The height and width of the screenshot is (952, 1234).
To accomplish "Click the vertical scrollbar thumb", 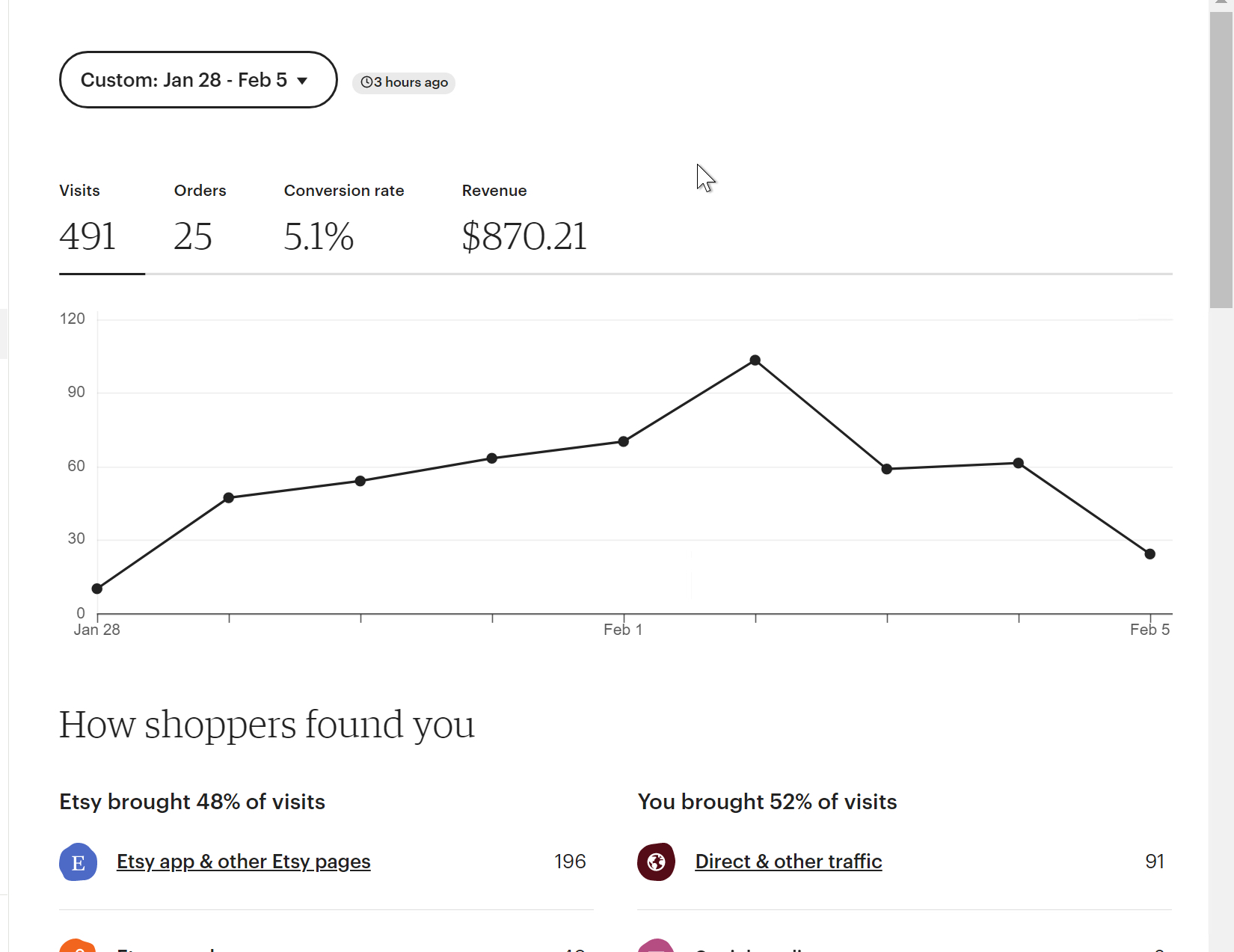I will [x=1221, y=160].
